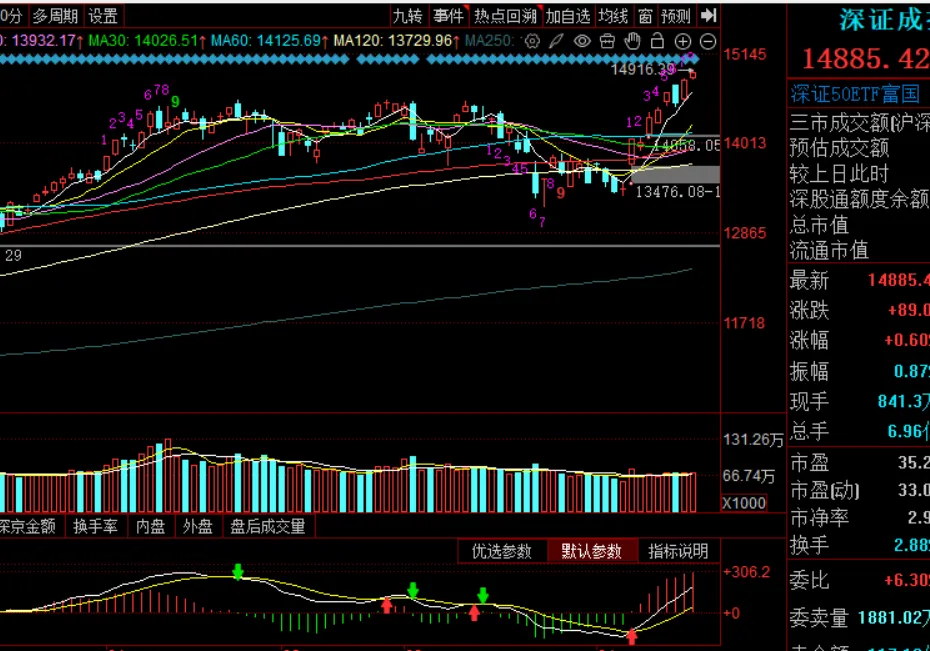
Task: Toggle the chart lock icon
Action: pos(657,41)
